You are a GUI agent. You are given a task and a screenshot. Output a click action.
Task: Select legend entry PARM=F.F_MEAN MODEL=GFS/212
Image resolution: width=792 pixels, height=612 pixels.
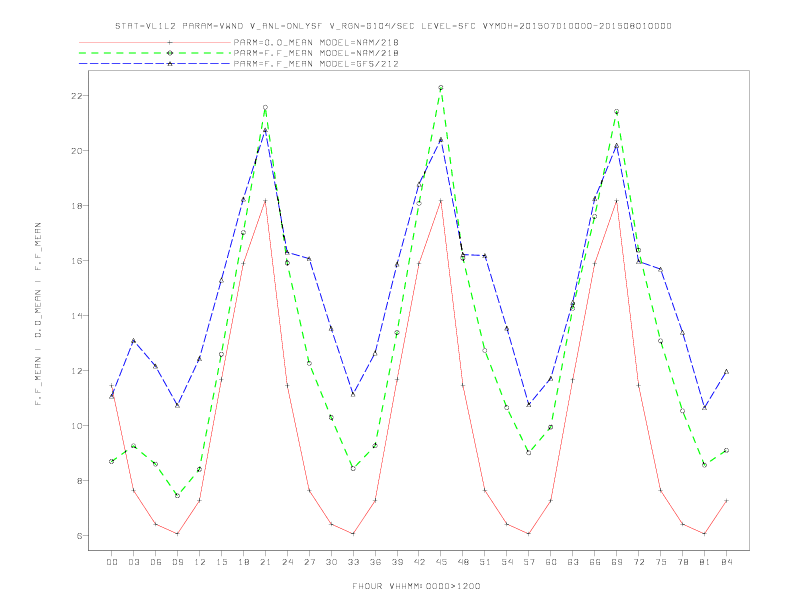pos(316,64)
